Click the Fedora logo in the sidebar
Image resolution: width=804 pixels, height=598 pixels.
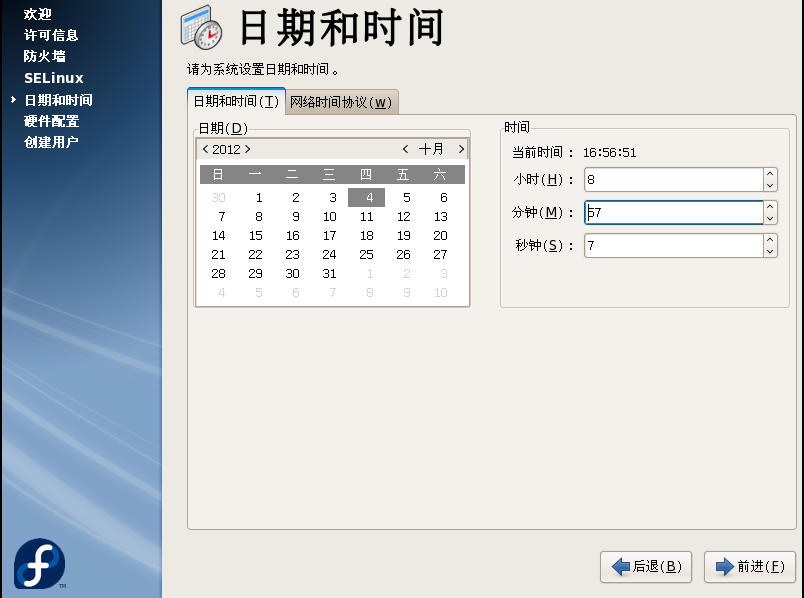(x=38, y=565)
